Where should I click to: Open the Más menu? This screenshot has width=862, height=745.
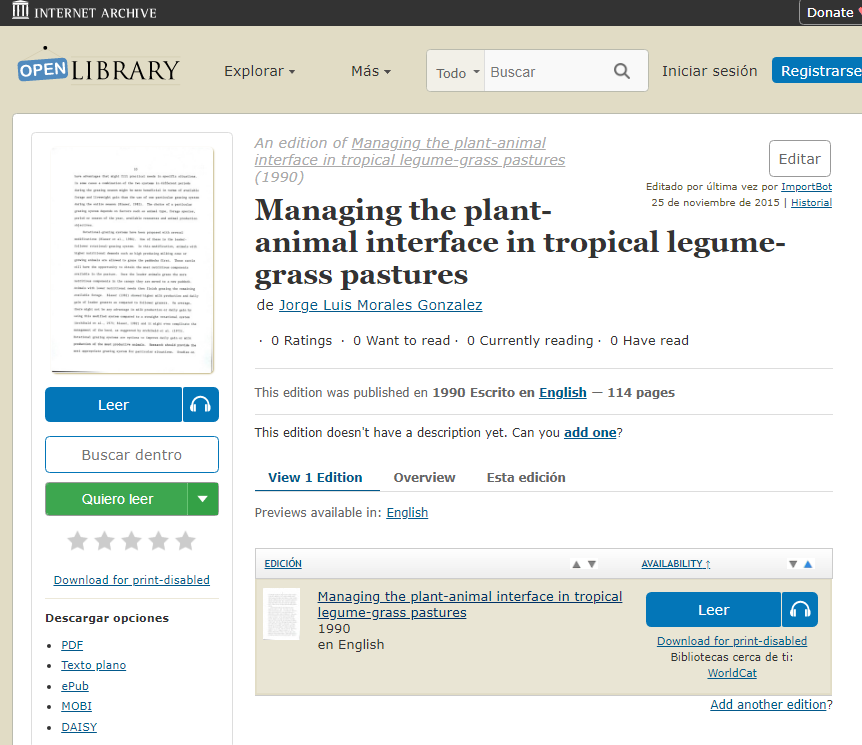point(370,71)
